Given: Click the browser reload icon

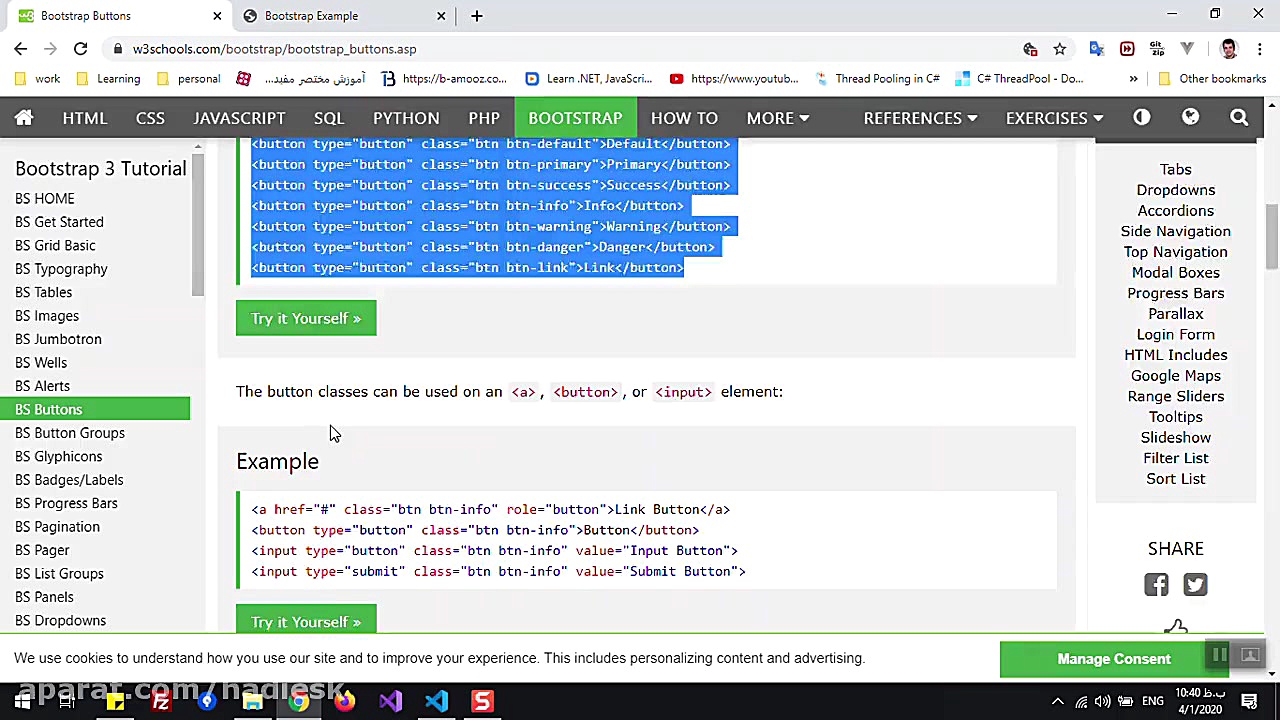Looking at the screenshot, I should coord(80,48).
